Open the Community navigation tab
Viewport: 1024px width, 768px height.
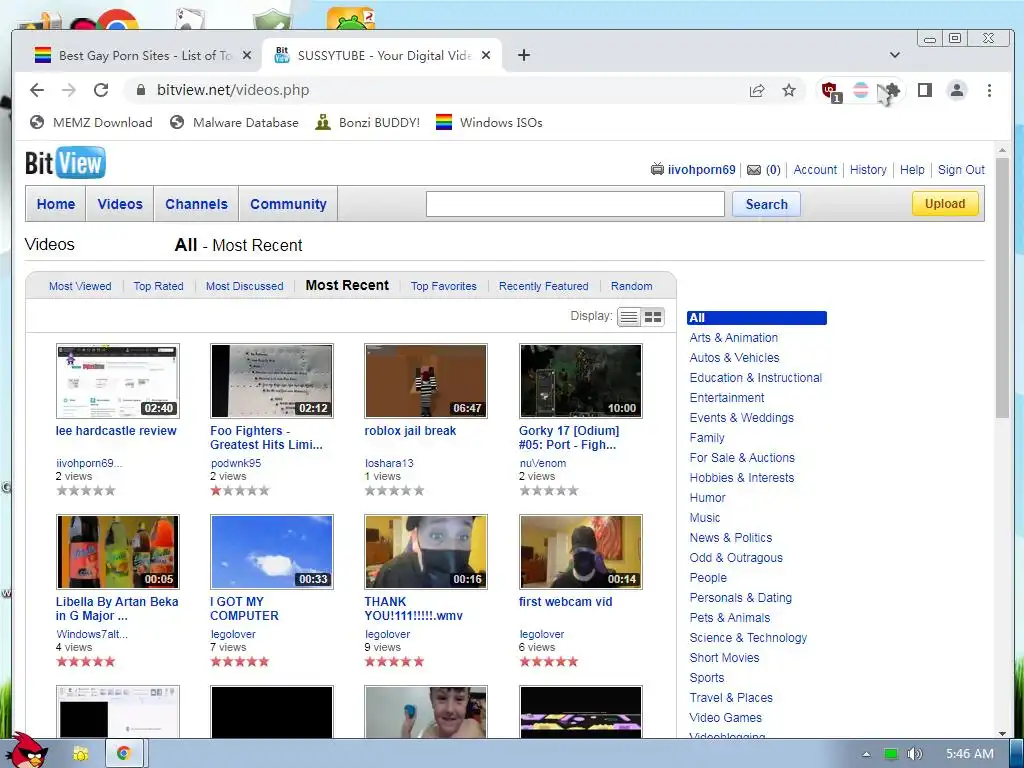tap(288, 204)
